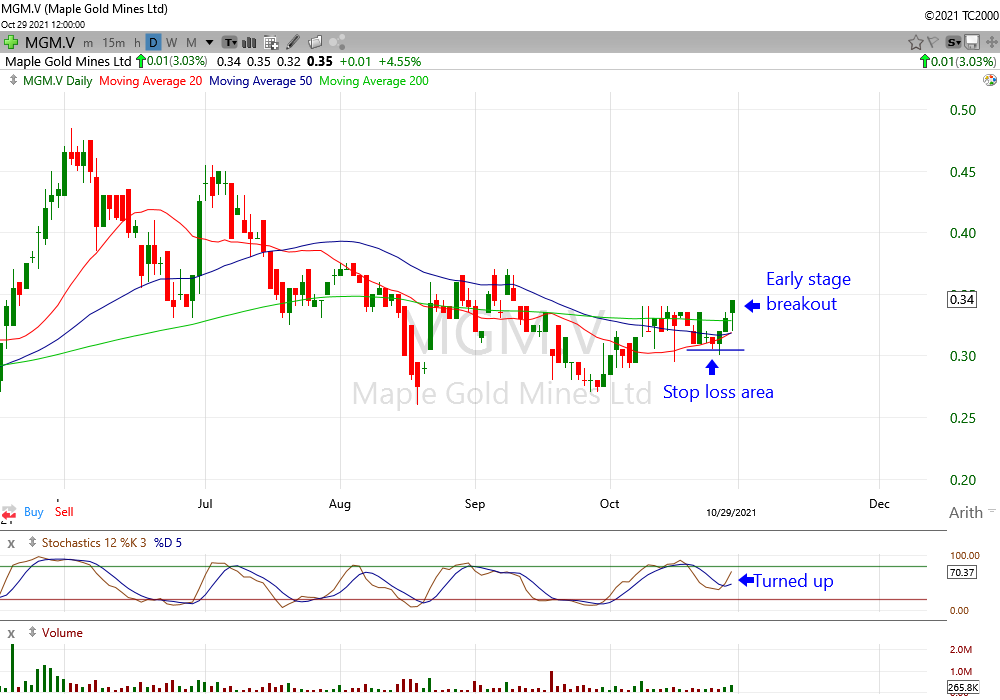Click the 'Turned up' annotation text
The height and width of the screenshot is (700, 1000).
[793, 581]
